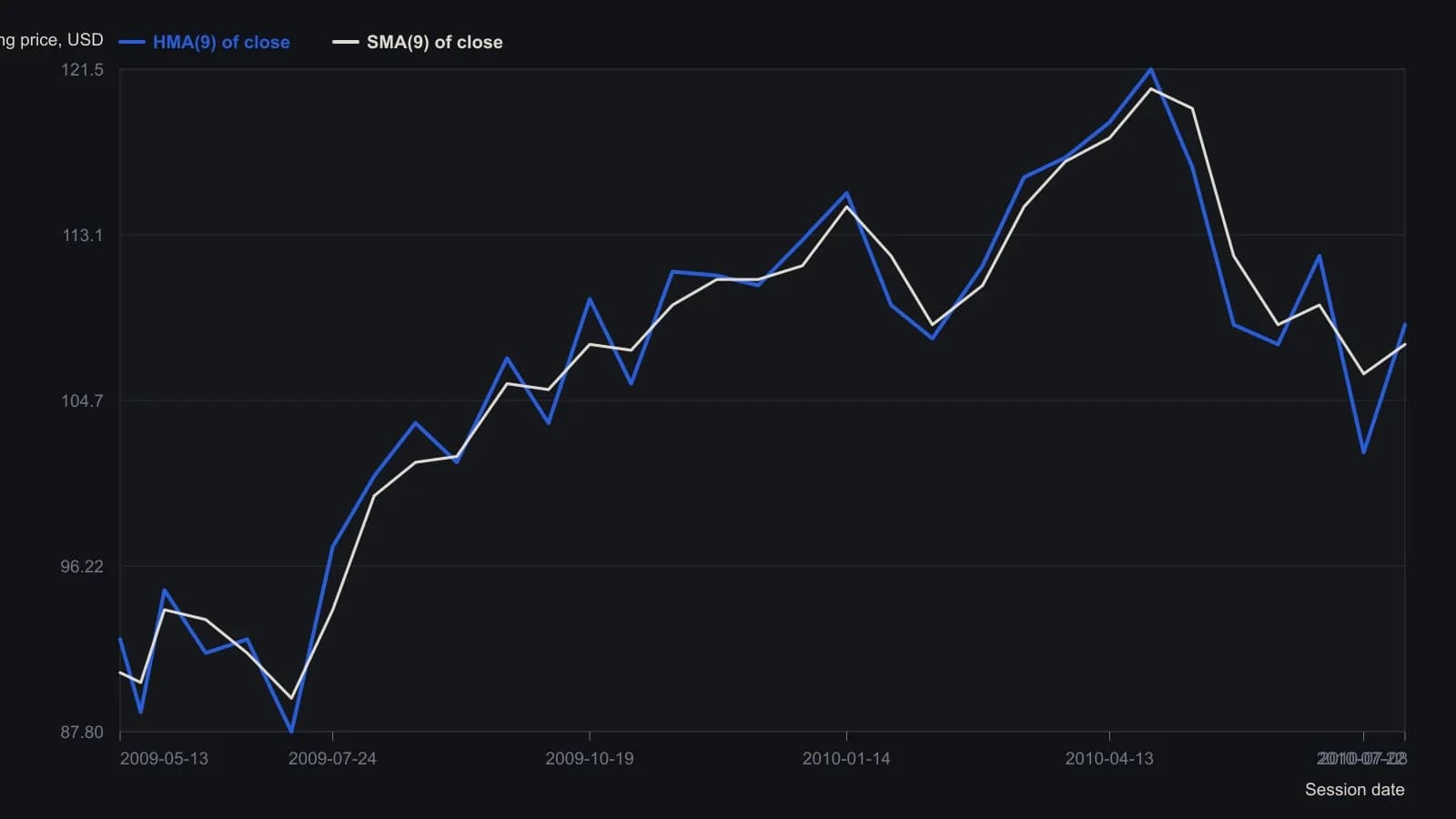Click the 113.1 y-axis tick label

click(83, 235)
